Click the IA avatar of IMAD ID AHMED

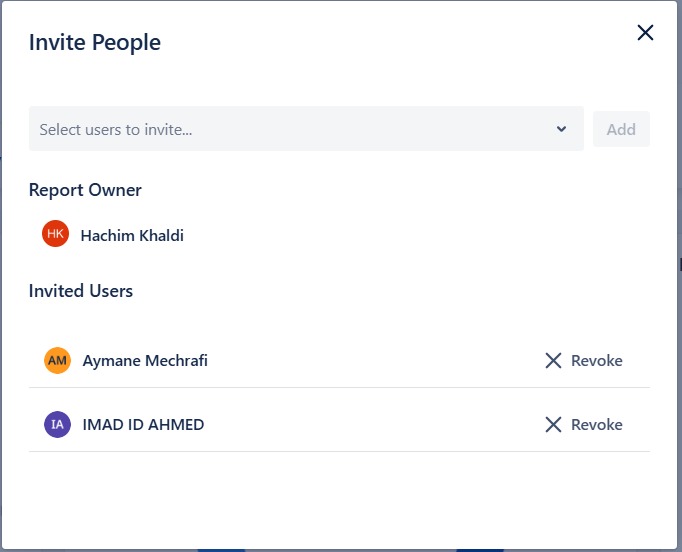(57, 425)
